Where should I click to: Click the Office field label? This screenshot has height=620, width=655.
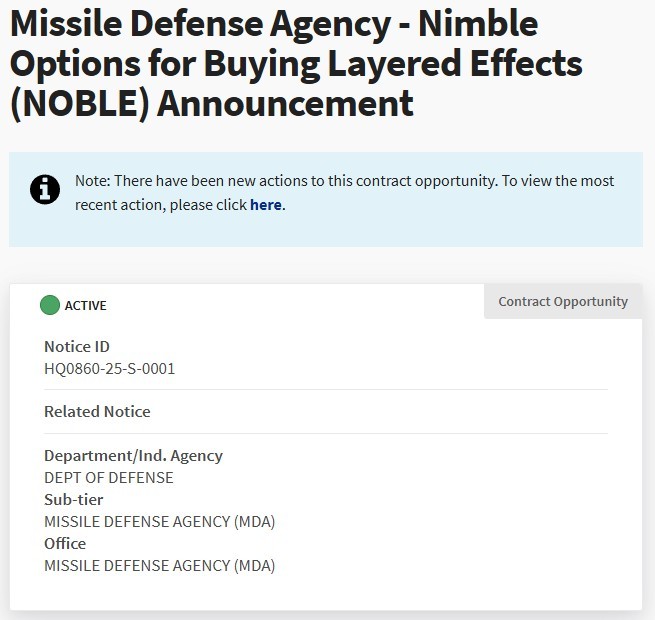tap(65, 543)
